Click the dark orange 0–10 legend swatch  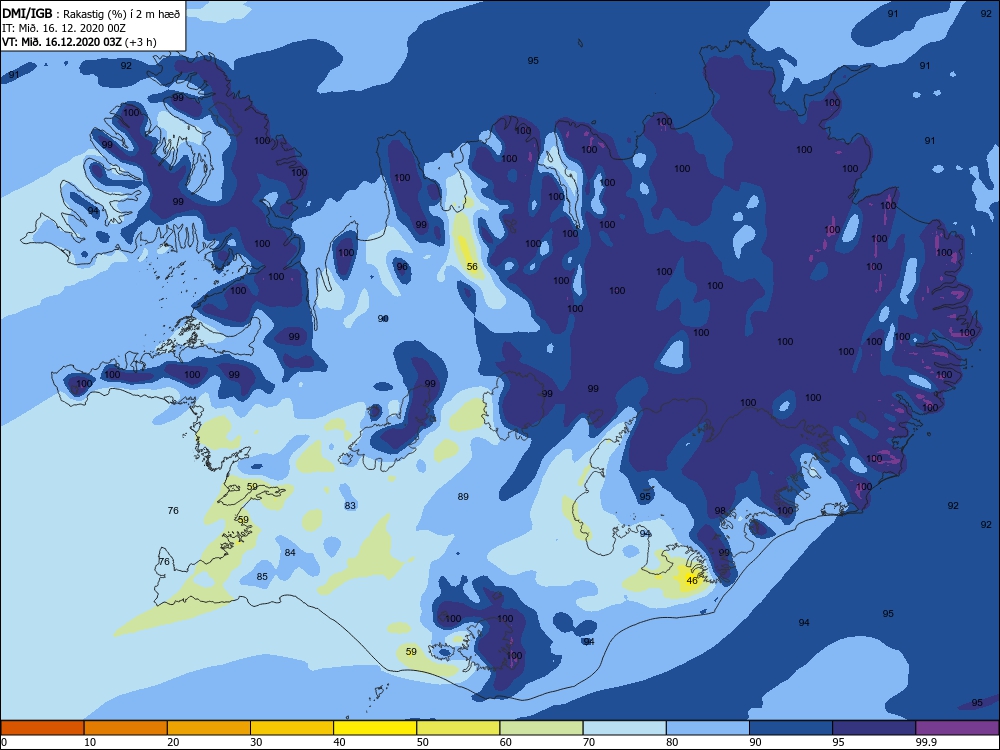coord(43,728)
